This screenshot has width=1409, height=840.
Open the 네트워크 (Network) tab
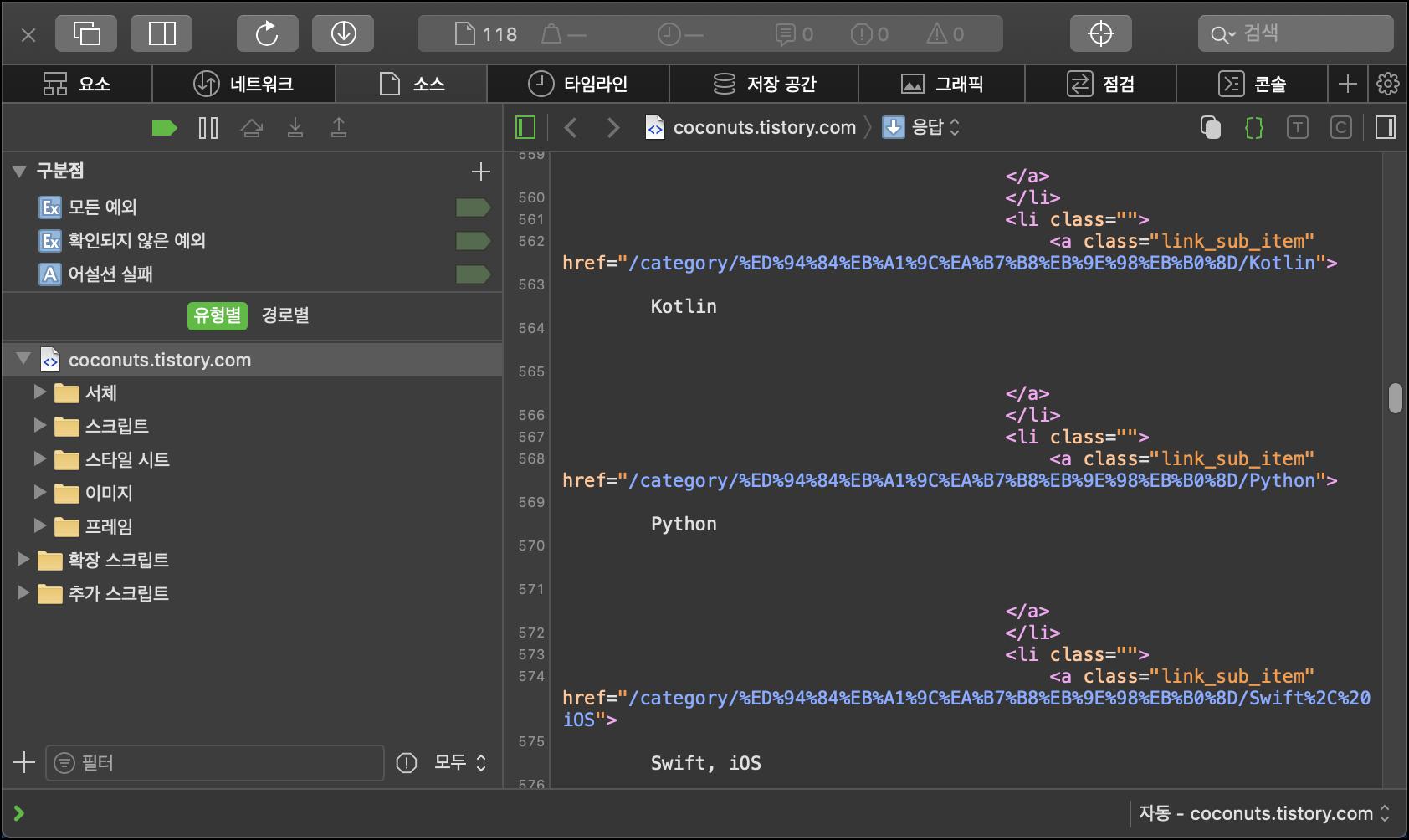click(x=243, y=84)
